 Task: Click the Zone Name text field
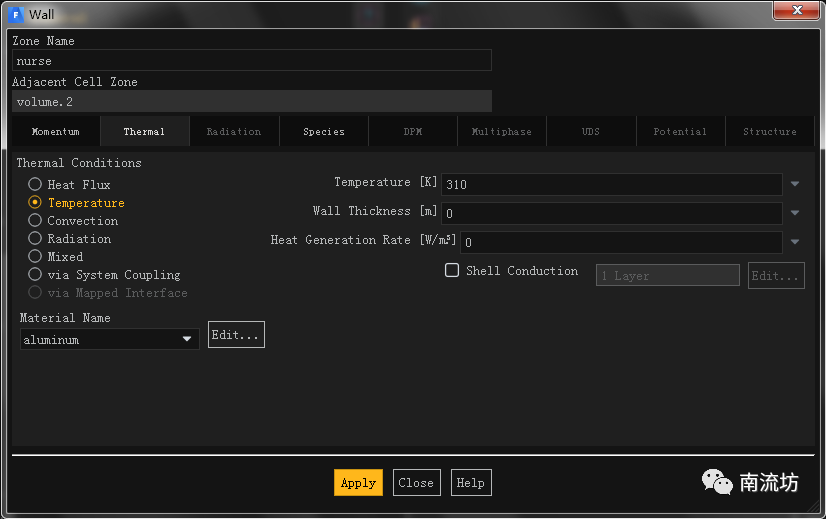251,61
